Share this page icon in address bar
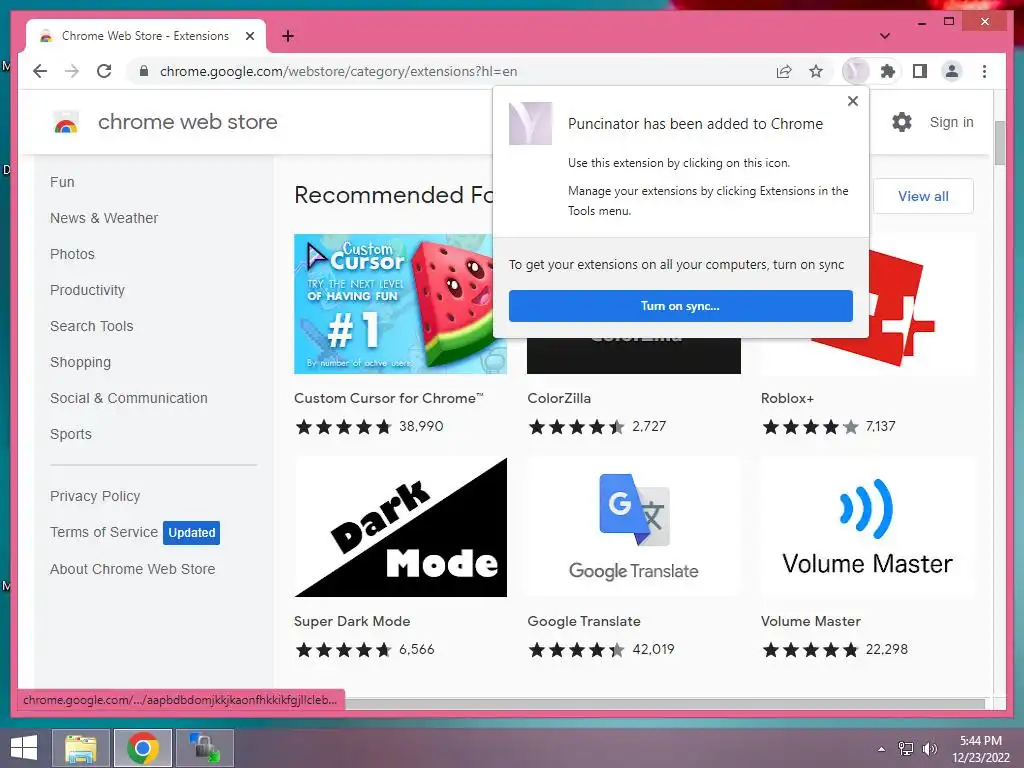The height and width of the screenshot is (768, 1024). pos(784,71)
